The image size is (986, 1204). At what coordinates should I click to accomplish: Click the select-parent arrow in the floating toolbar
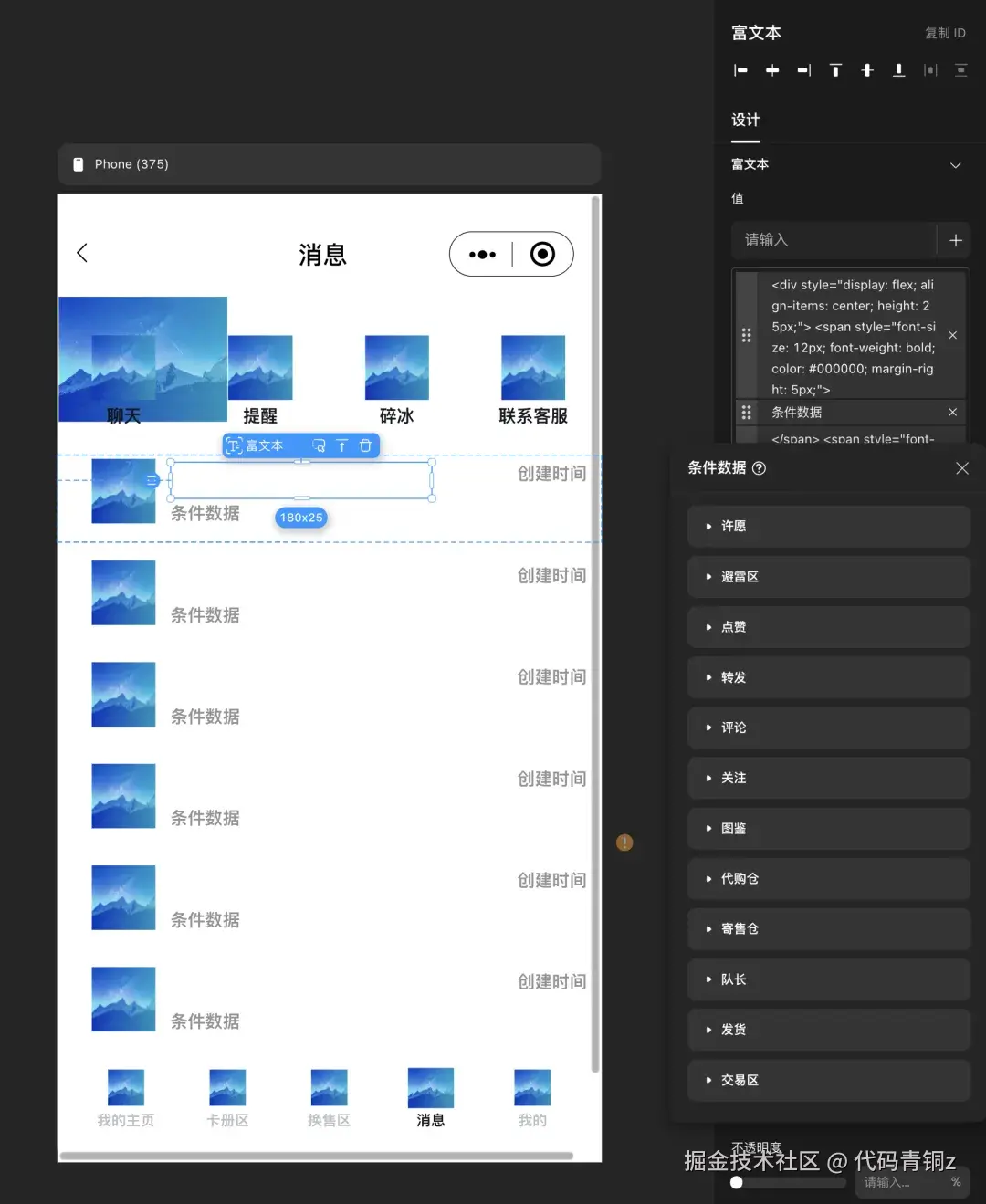tap(341, 445)
